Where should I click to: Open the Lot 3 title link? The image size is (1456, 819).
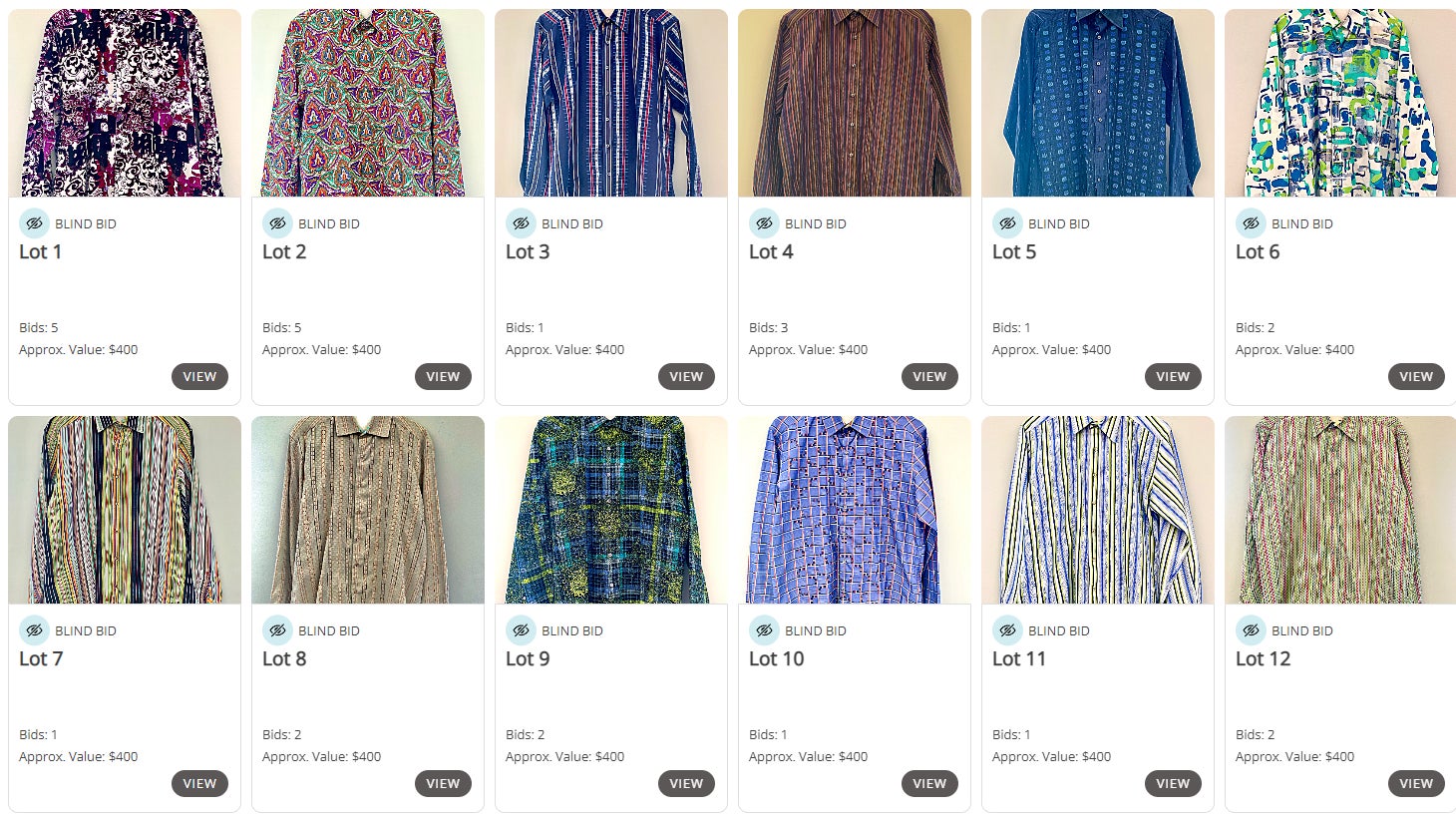528,252
